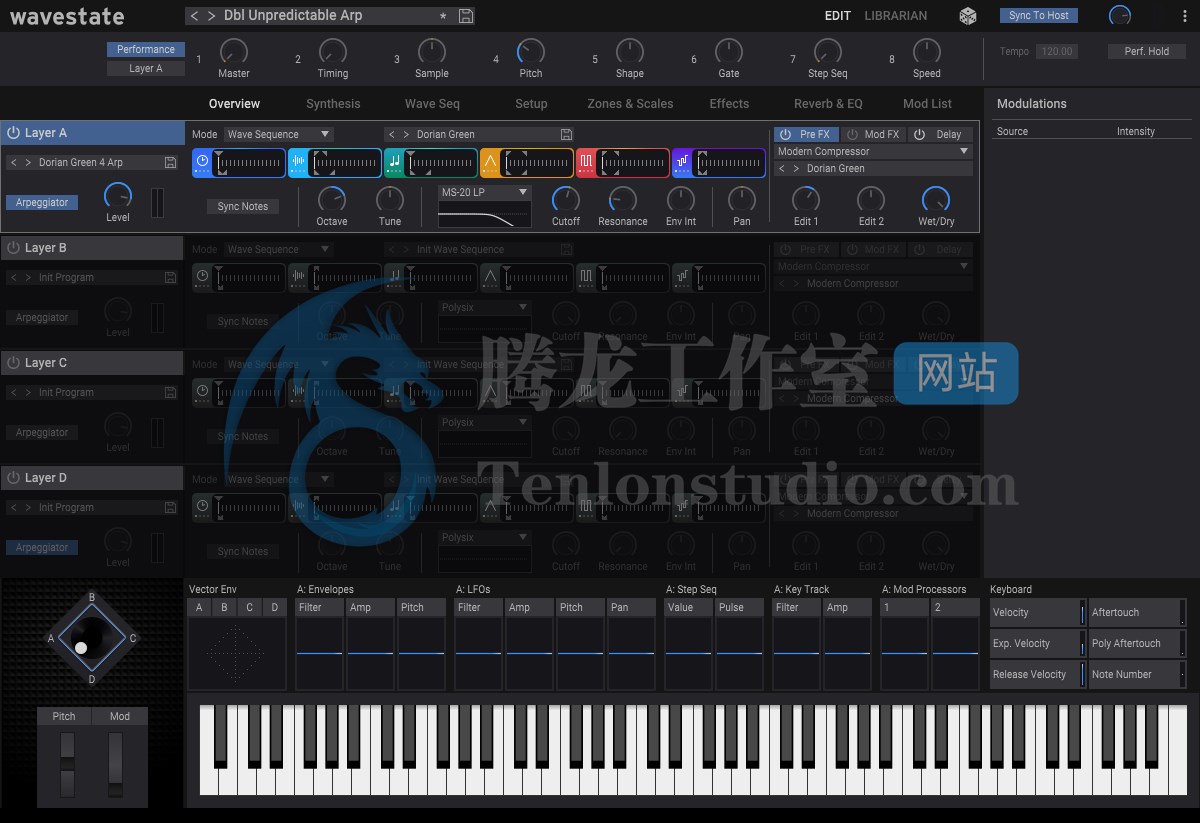Open the Effects tab
Viewport: 1200px width, 823px height.
[x=729, y=104]
